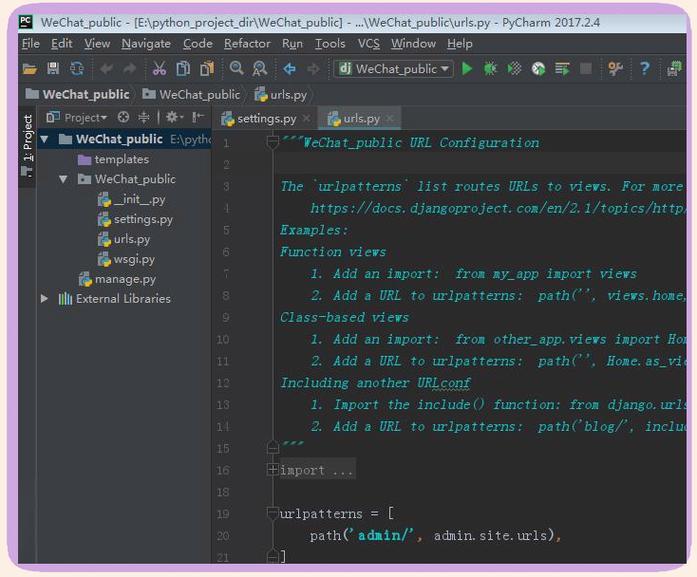Click the Open folder toolbar icon
697x577 pixels.
coord(30,69)
